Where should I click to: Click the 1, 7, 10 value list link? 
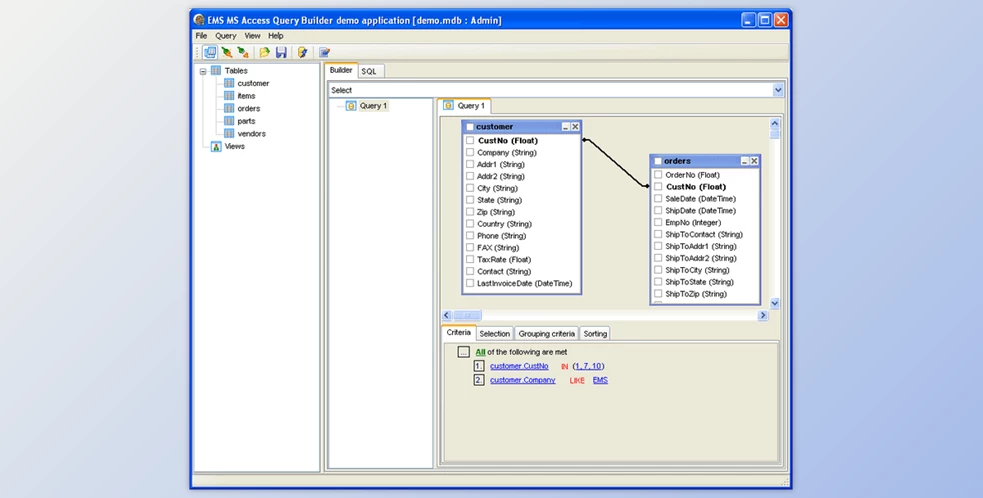click(x=589, y=366)
